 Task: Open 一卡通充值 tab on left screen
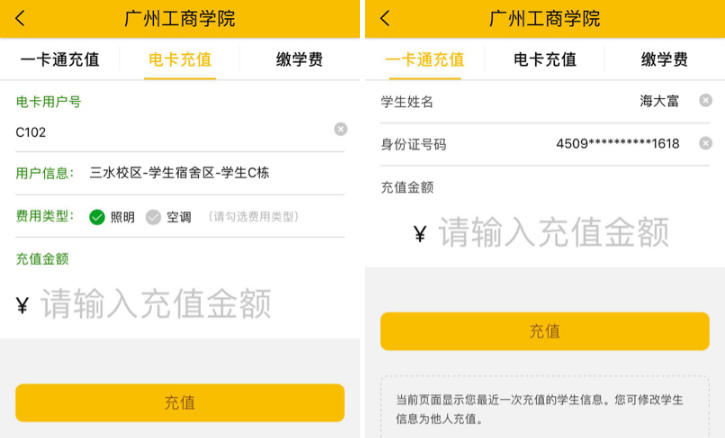point(60,60)
